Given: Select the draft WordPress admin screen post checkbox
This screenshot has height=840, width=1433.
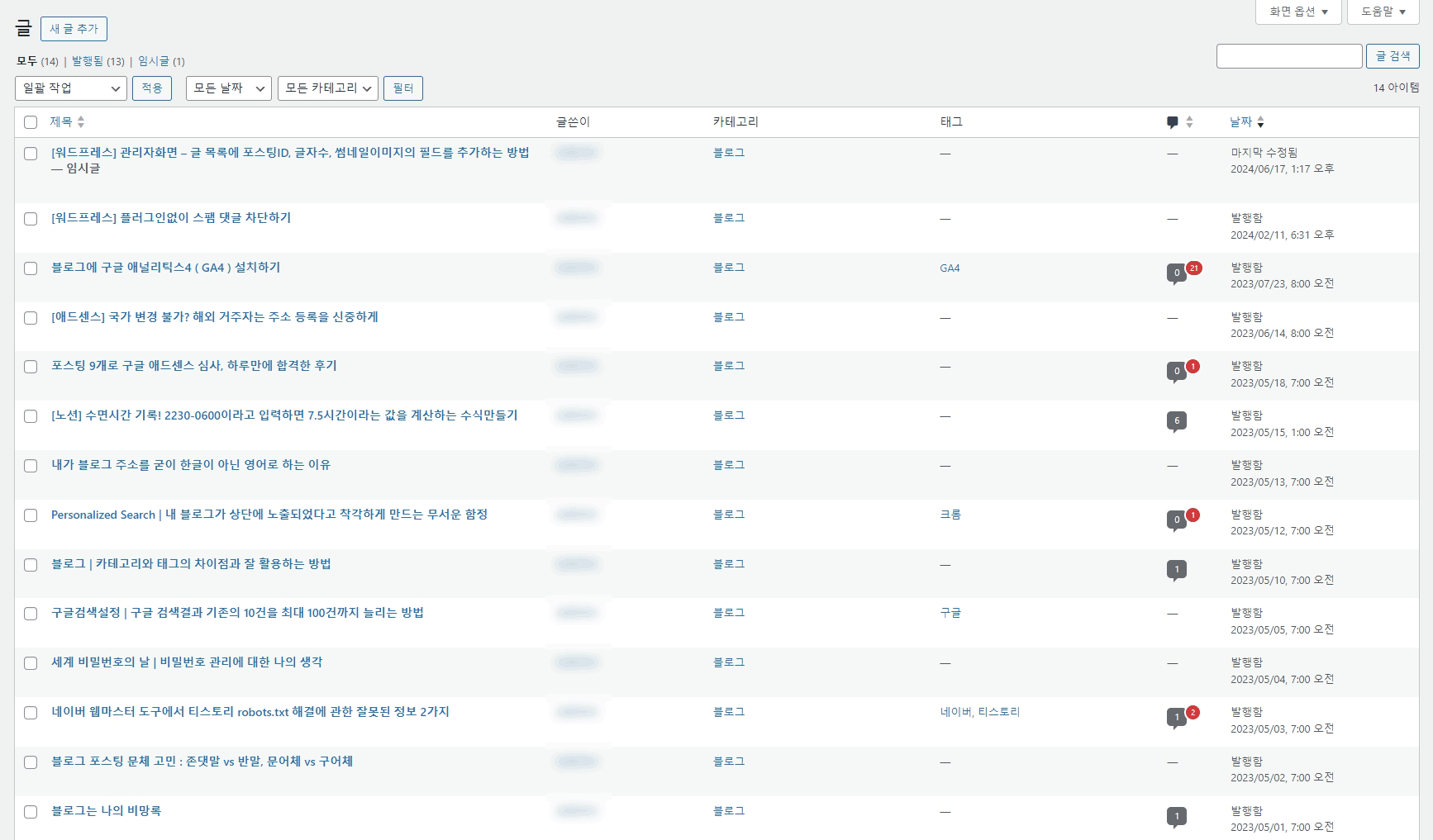Looking at the screenshot, I should [x=31, y=154].
